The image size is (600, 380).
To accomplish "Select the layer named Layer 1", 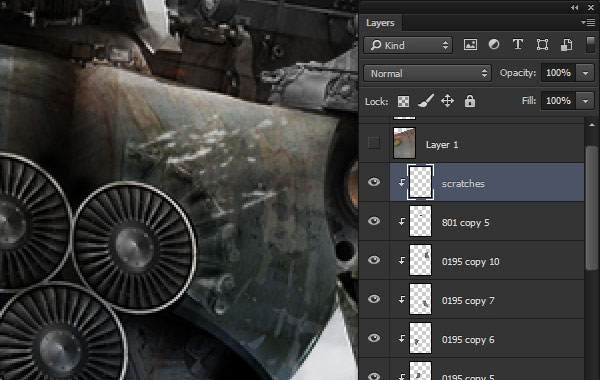I will coord(442,145).
